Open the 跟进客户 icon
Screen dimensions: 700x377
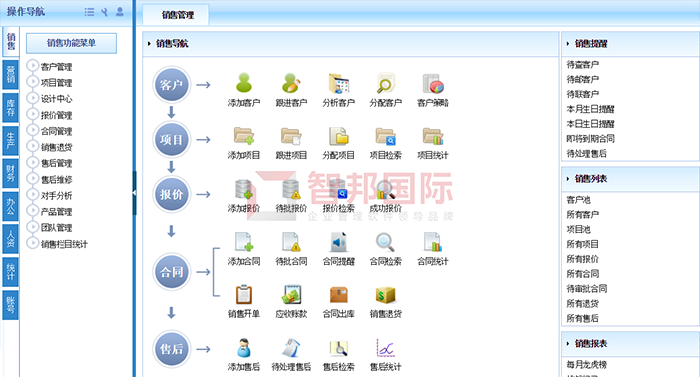[291, 84]
